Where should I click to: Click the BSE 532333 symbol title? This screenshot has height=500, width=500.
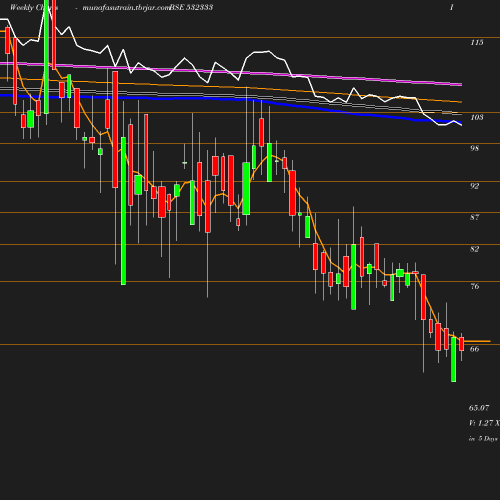tap(191, 7)
